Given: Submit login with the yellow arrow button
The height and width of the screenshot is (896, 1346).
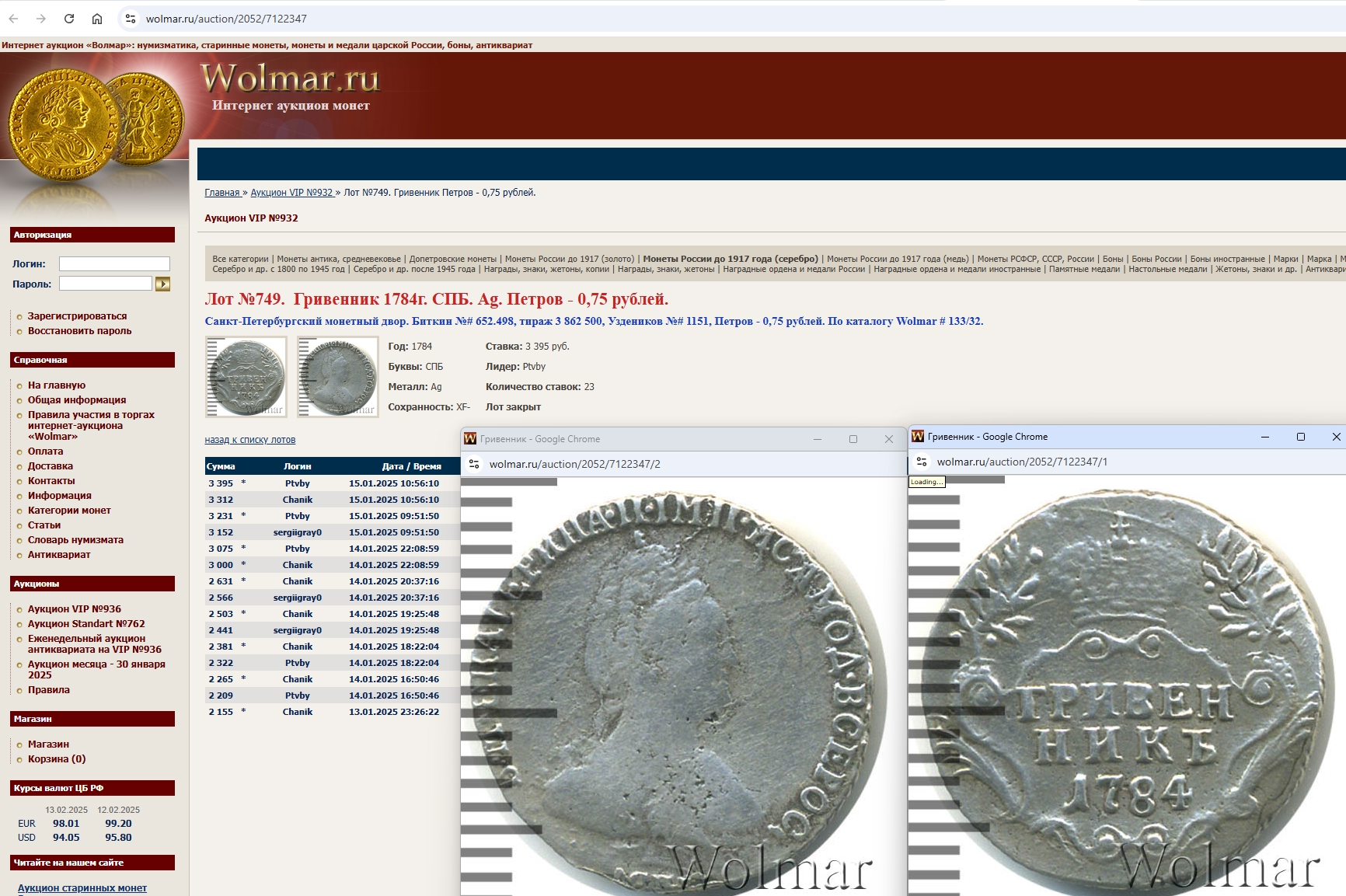Looking at the screenshot, I should tap(162, 284).
